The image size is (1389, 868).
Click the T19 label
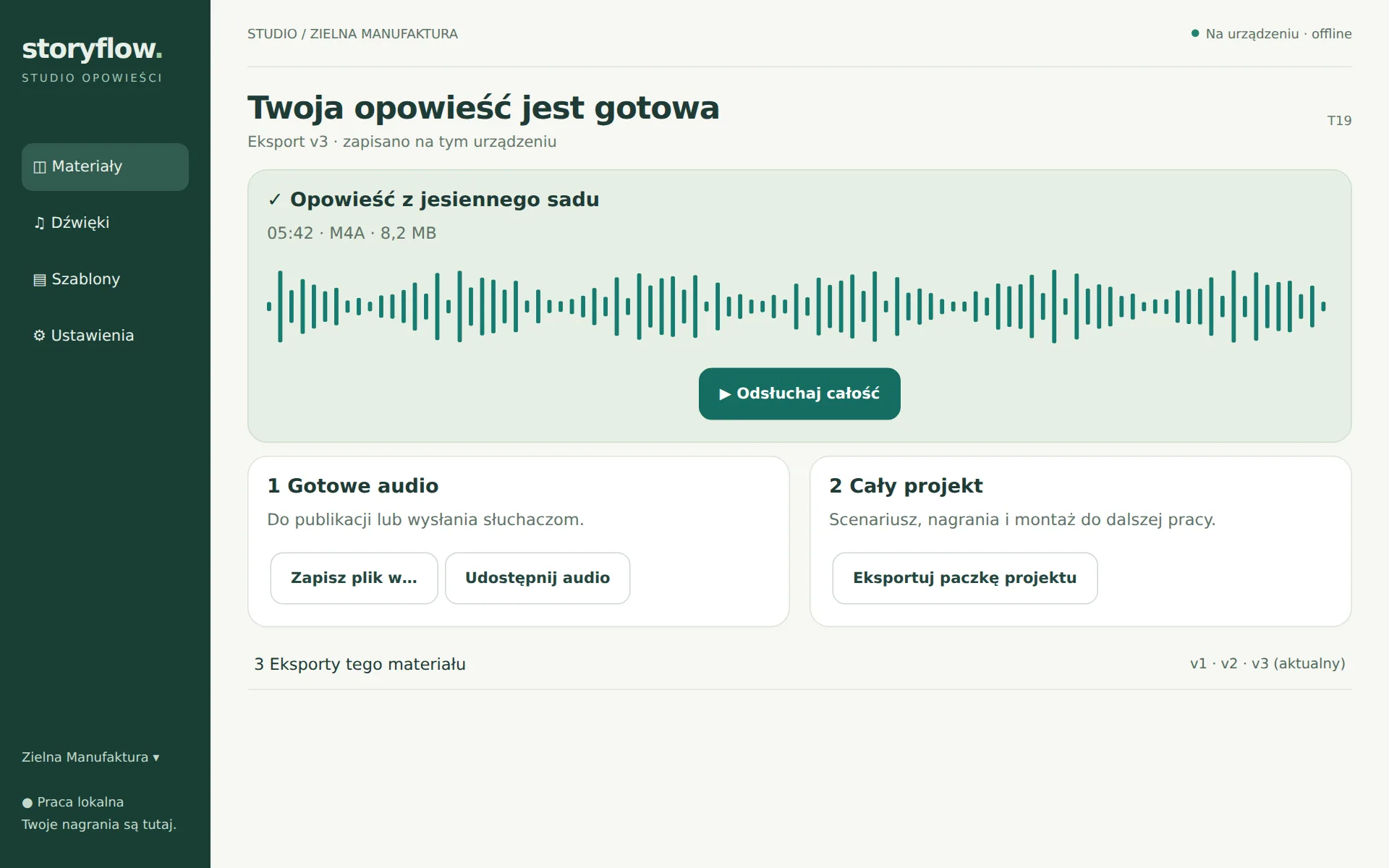(x=1339, y=121)
